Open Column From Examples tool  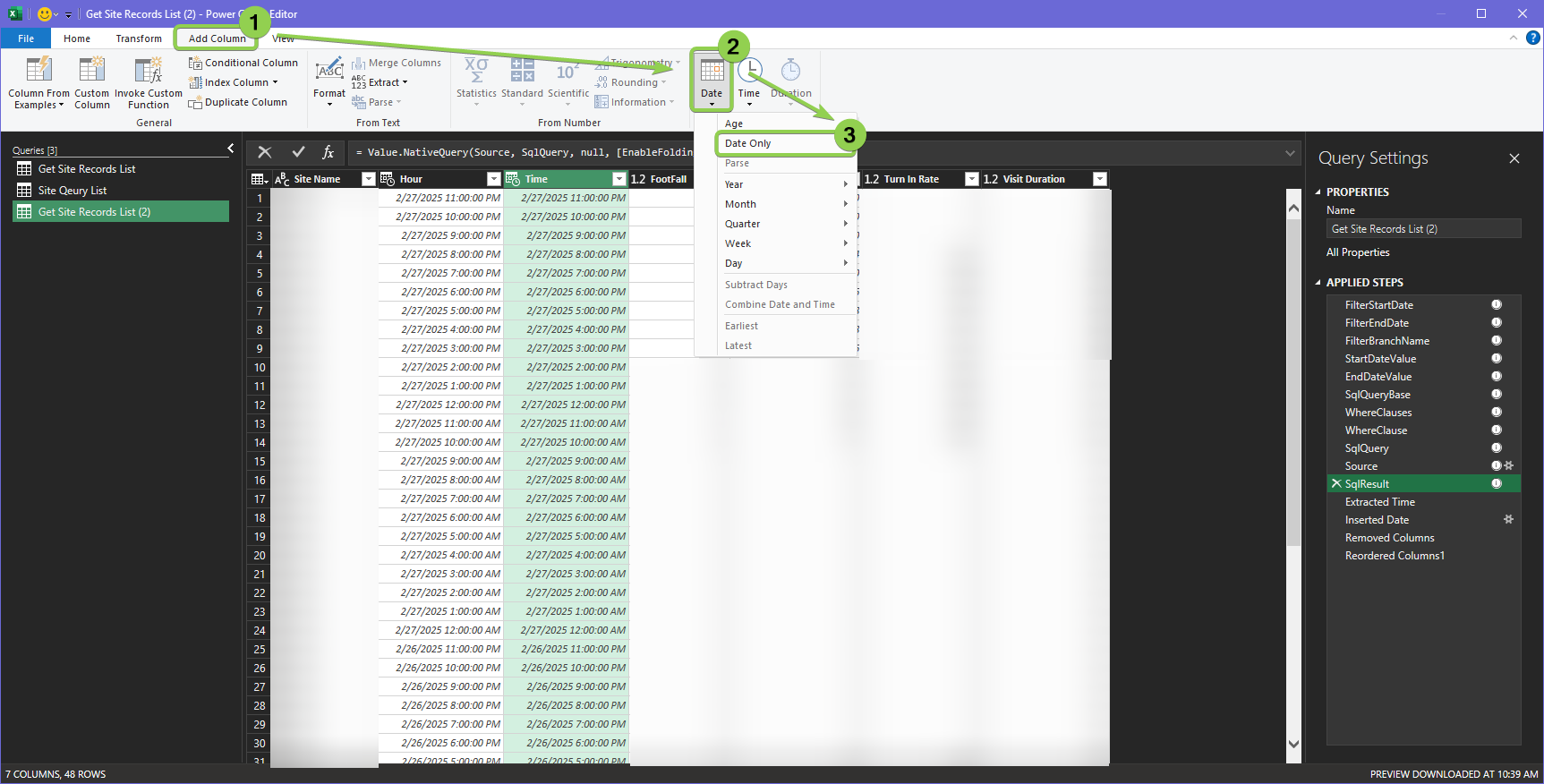pyautogui.click(x=38, y=83)
